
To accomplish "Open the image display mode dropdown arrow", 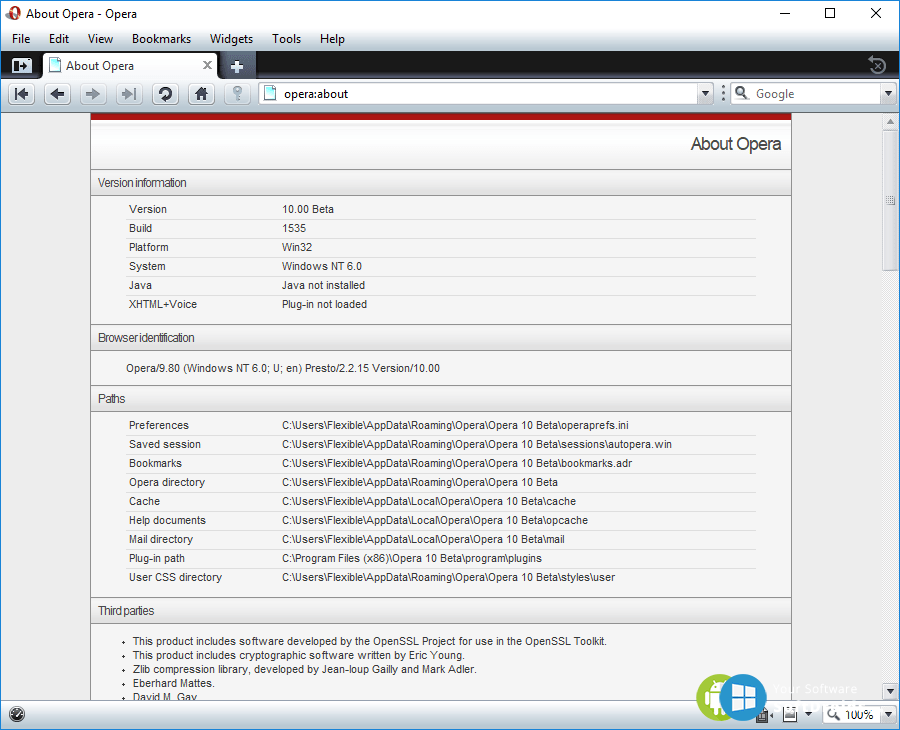I will [809, 715].
